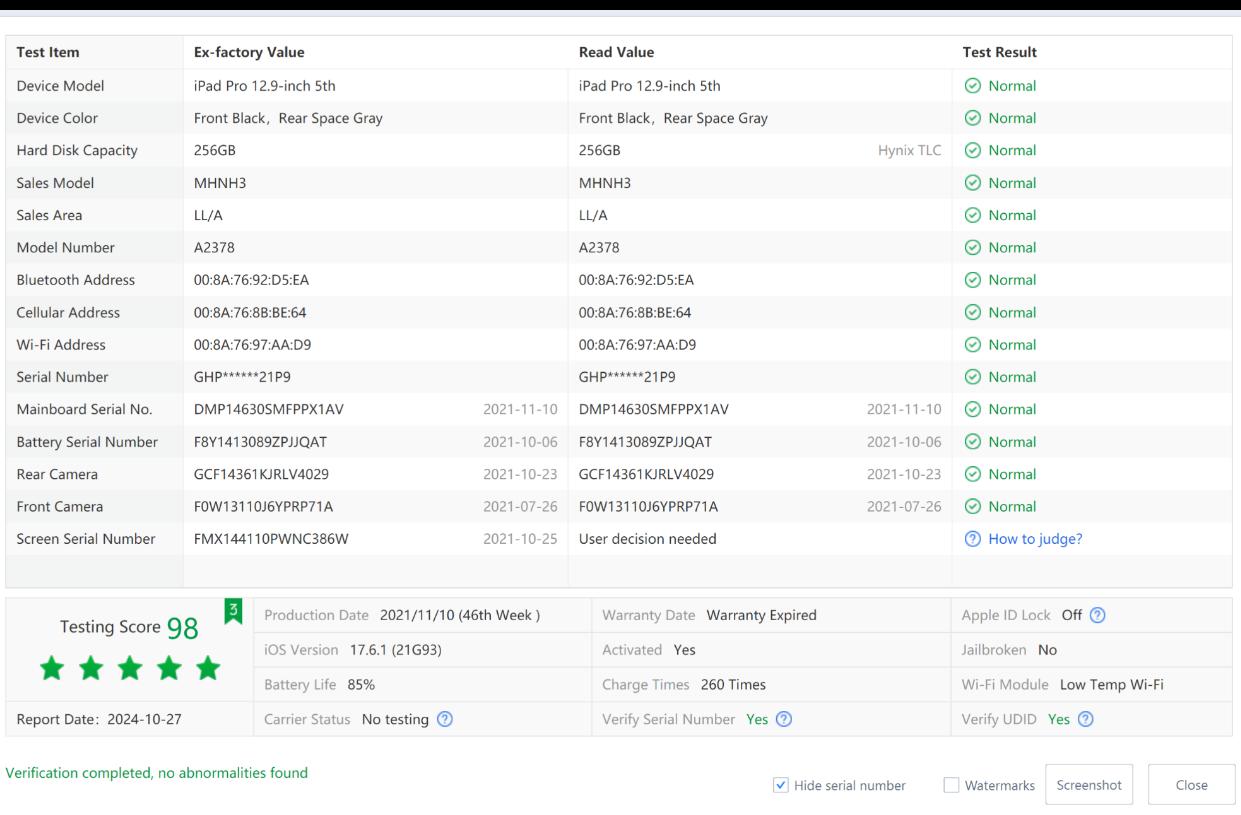Enable the Watermarks checkbox
The image size is (1241, 815).
[x=951, y=785]
